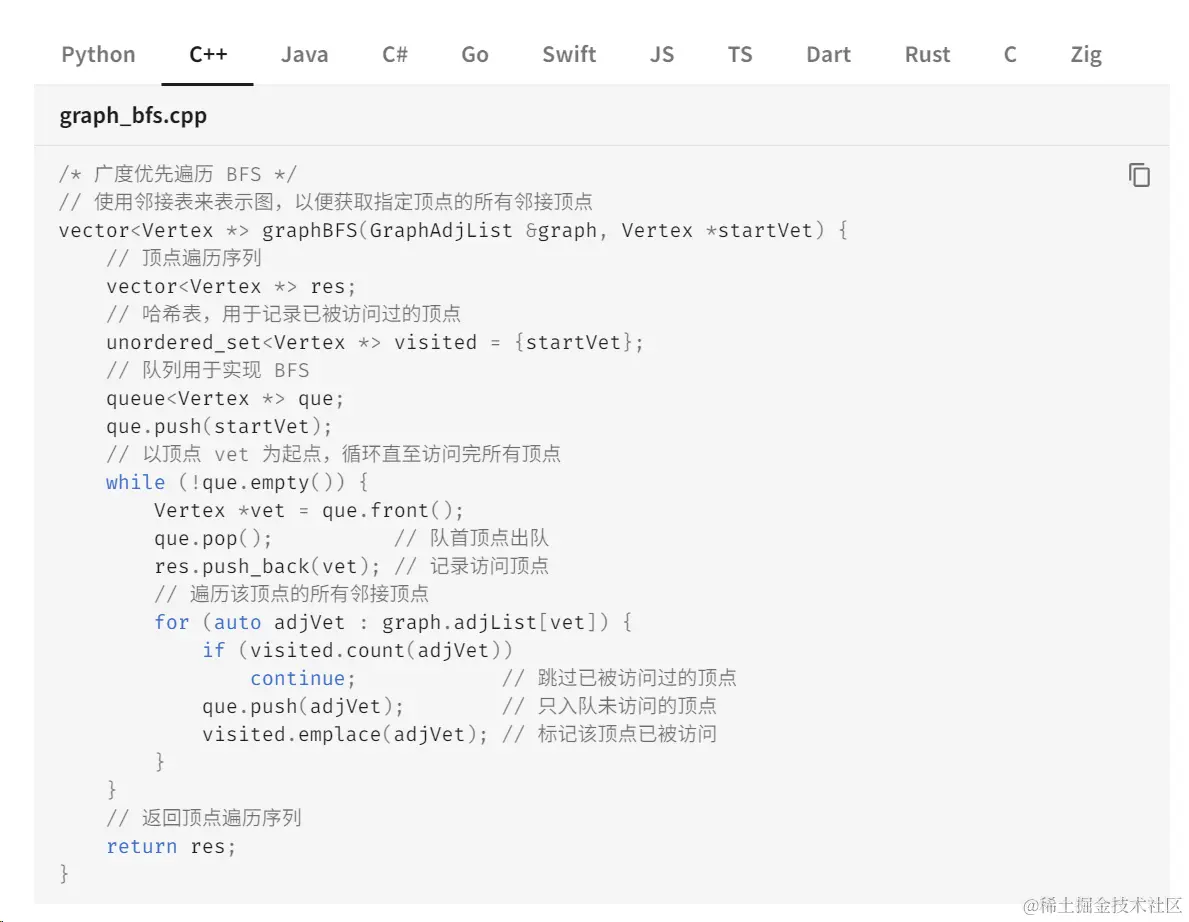Click the active C++ tab
The height and width of the screenshot is (922, 1189).
(x=207, y=55)
